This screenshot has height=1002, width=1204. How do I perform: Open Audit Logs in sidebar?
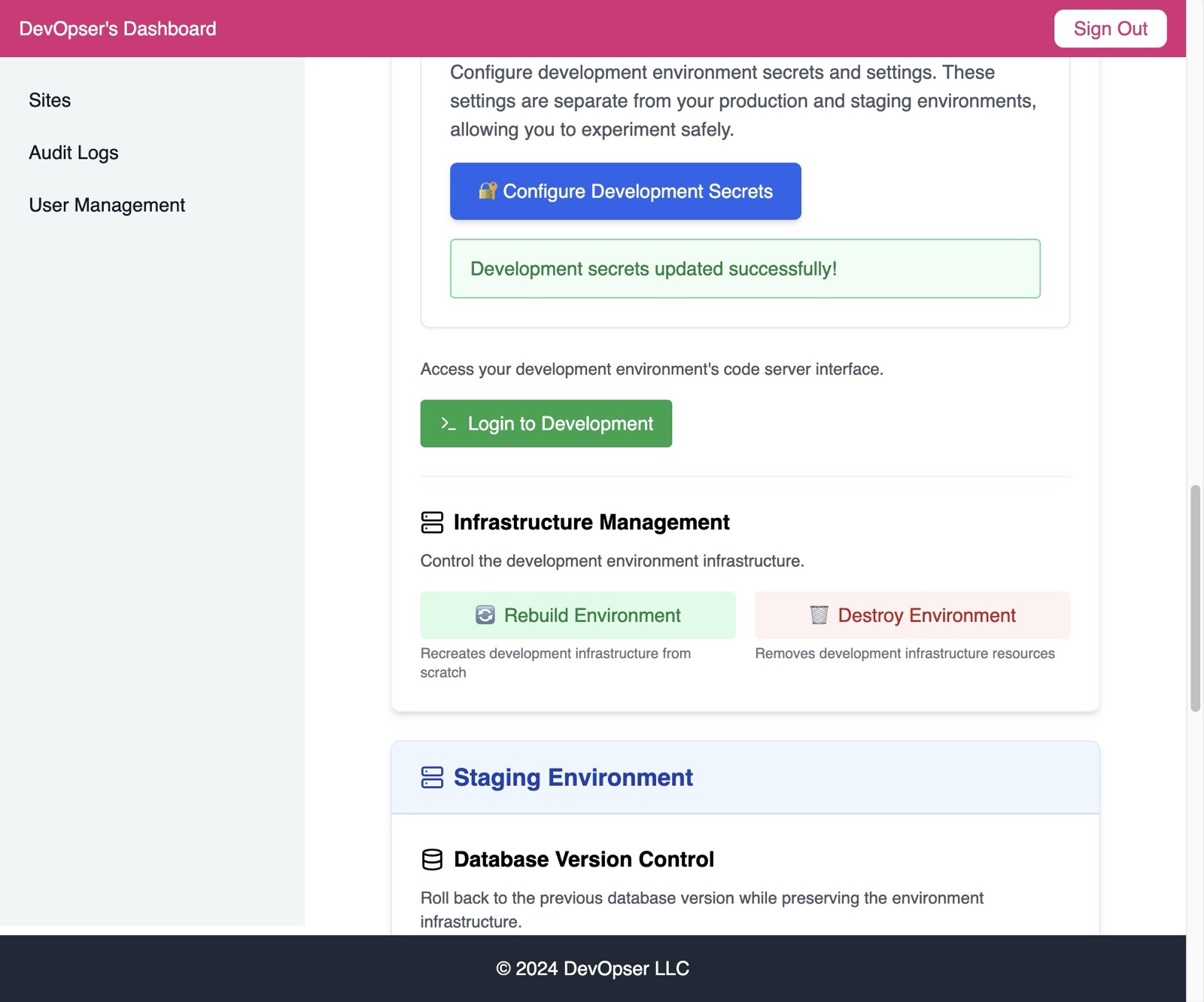coord(74,153)
